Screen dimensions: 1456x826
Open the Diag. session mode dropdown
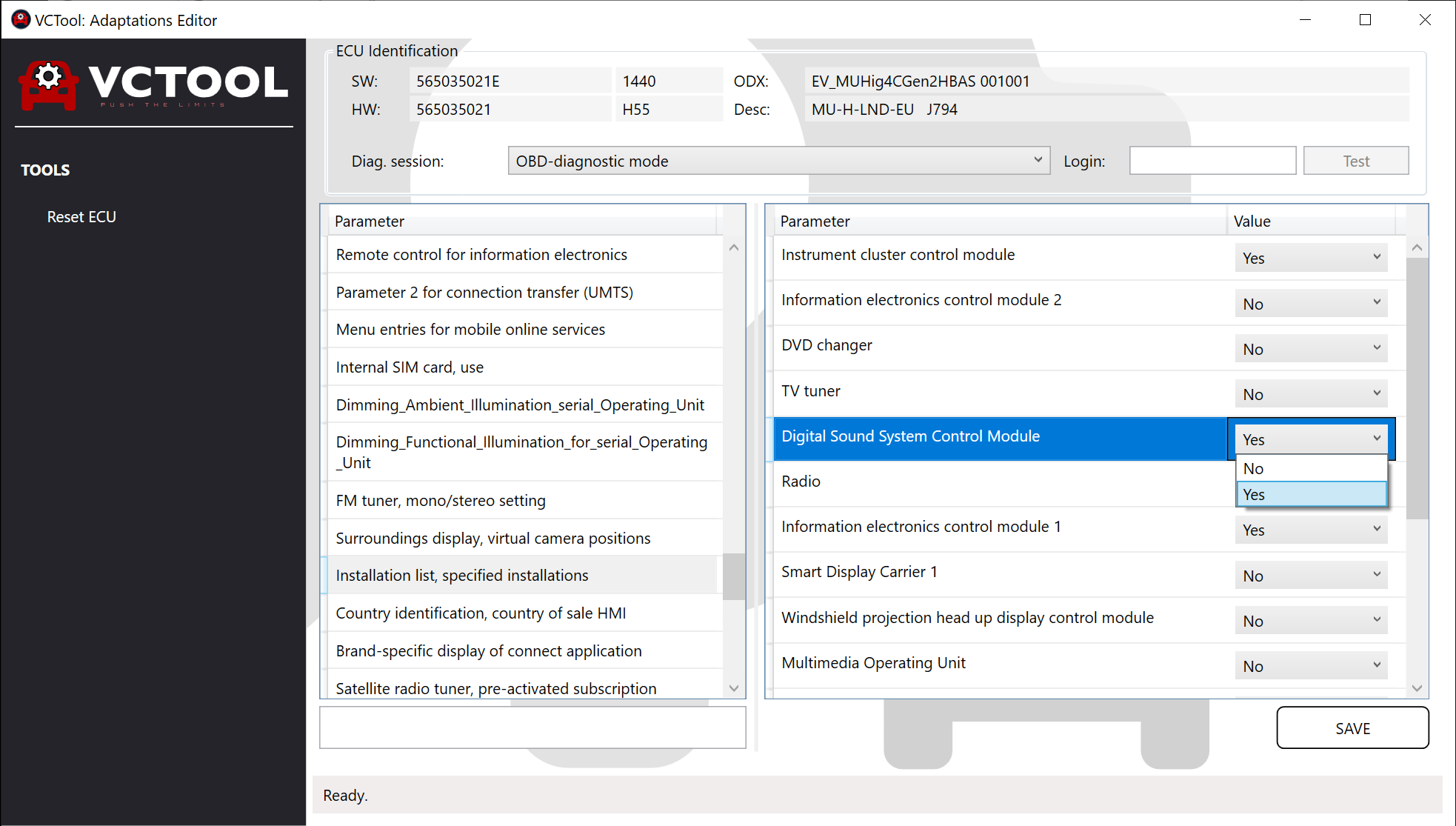click(x=778, y=161)
